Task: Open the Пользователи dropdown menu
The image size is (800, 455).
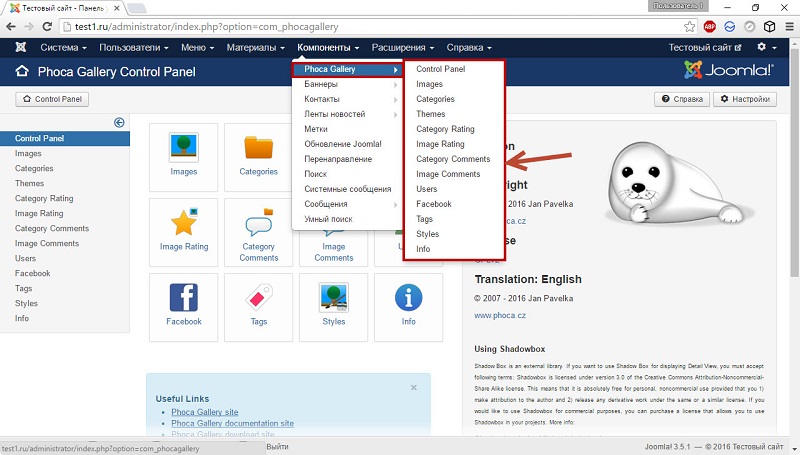Action: [134, 47]
